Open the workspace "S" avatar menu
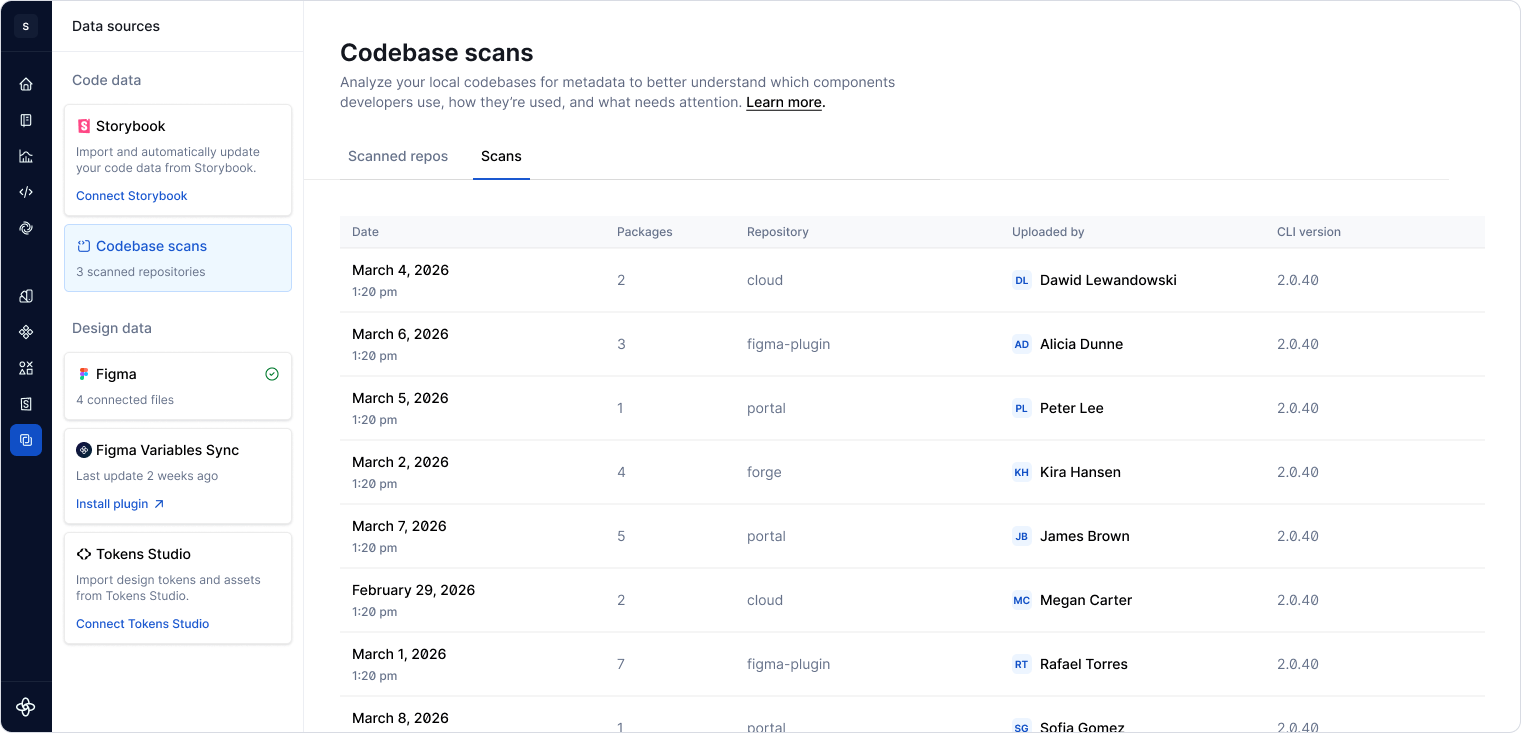1521x733 pixels. pos(26,26)
